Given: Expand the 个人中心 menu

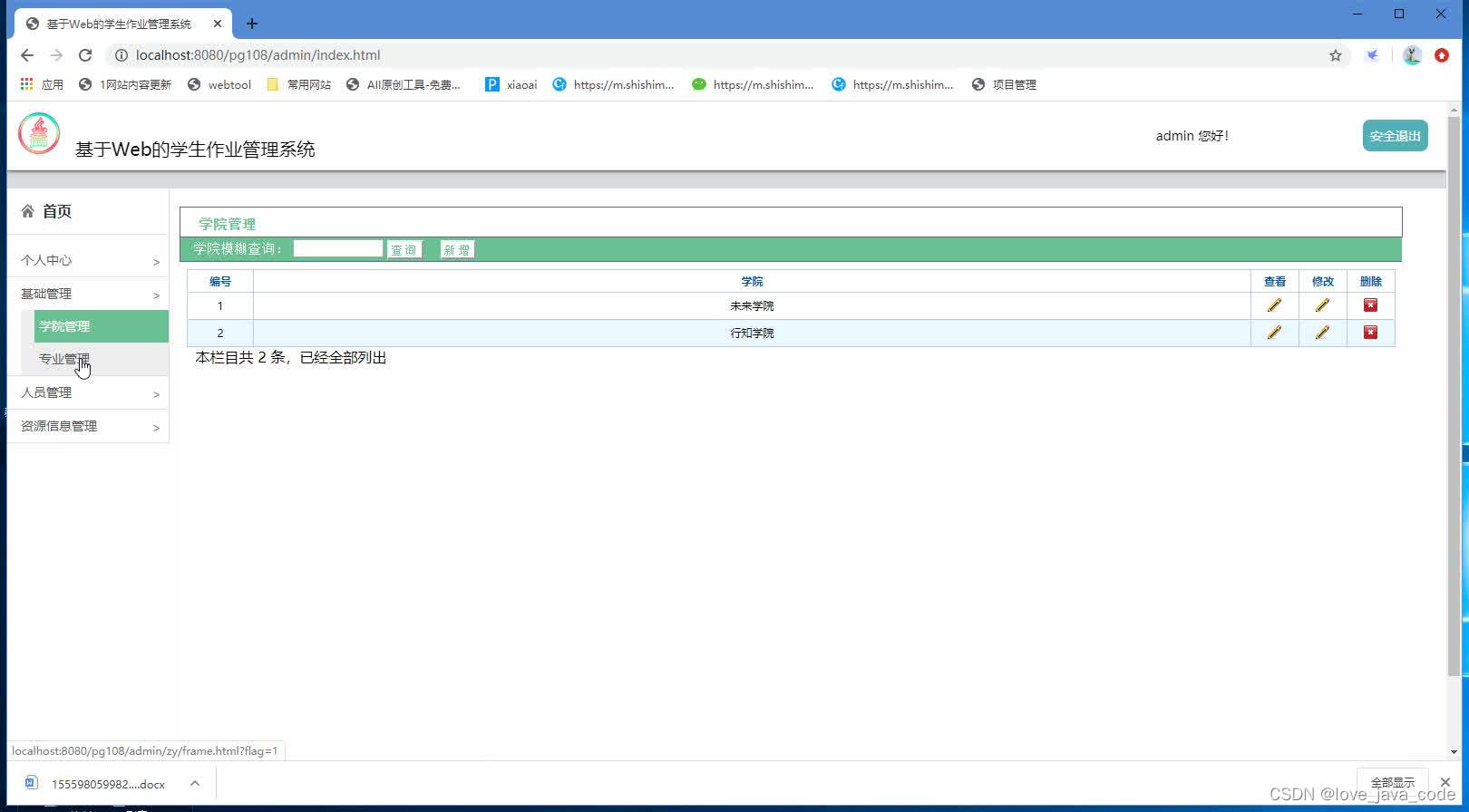Looking at the screenshot, I should [x=88, y=260].
